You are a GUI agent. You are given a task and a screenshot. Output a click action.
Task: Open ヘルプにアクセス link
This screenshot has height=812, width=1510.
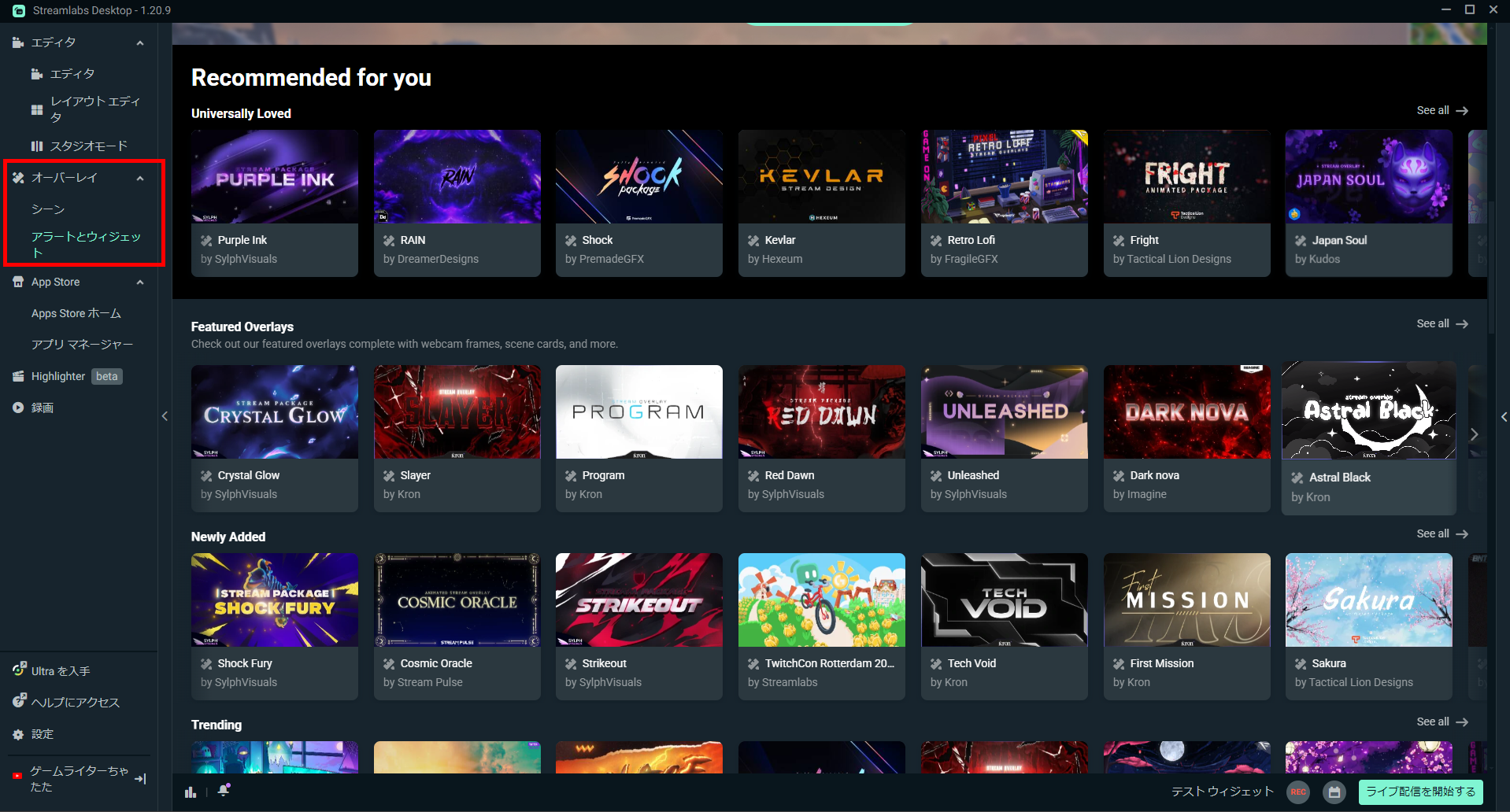[x=76, y=703]
